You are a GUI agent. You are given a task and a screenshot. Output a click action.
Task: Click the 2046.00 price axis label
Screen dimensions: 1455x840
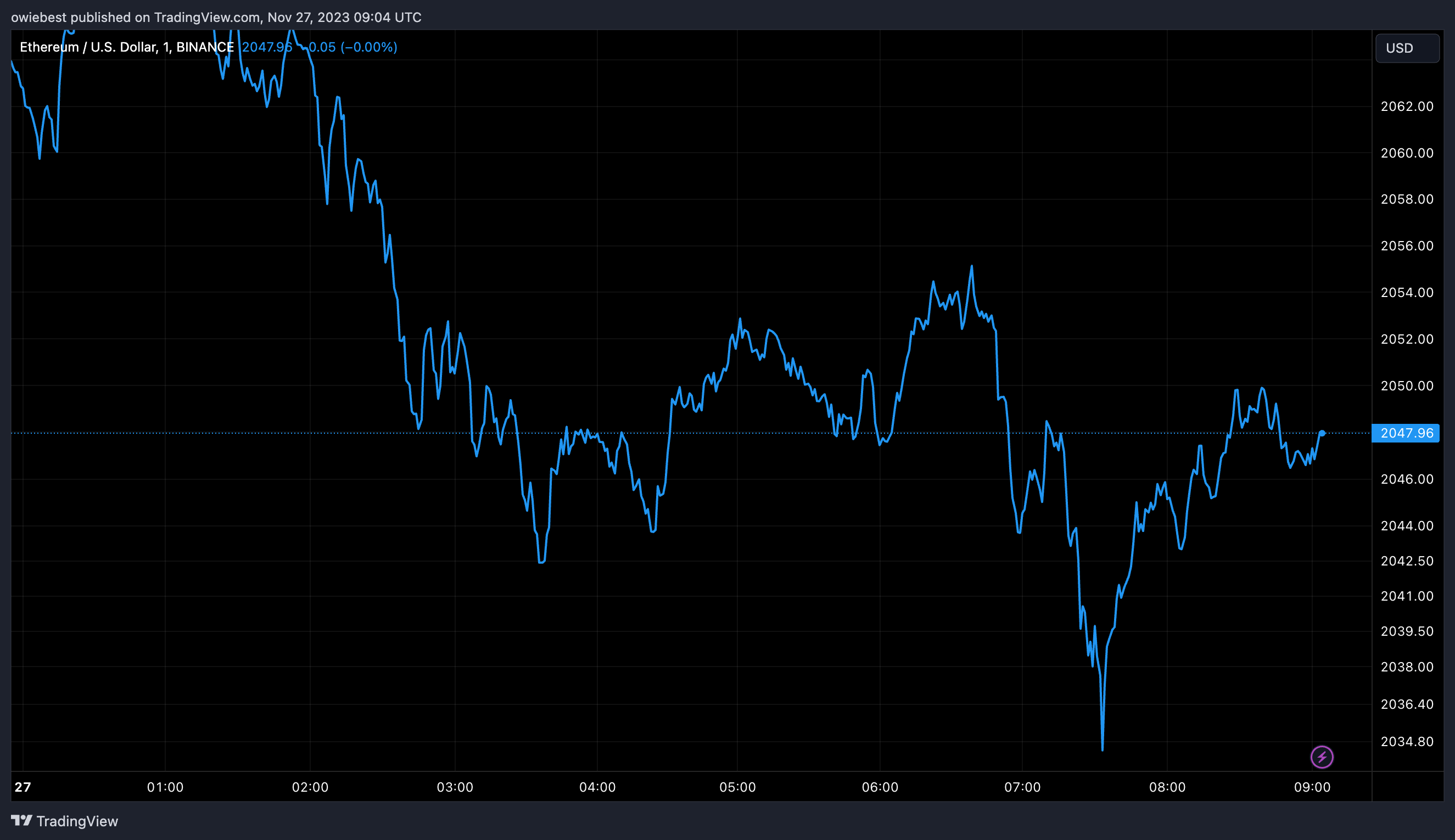click(1407, 479)
